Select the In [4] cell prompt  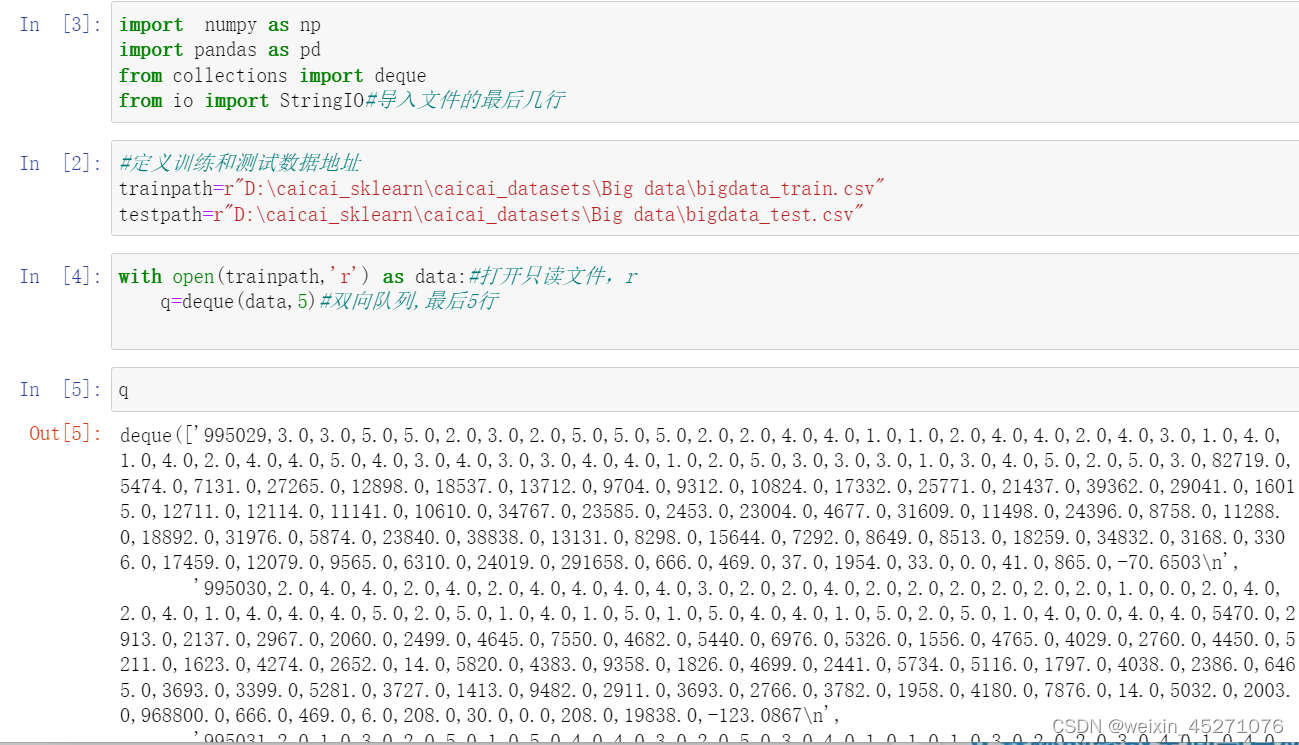pyautogui.click(x=60, y=276)
